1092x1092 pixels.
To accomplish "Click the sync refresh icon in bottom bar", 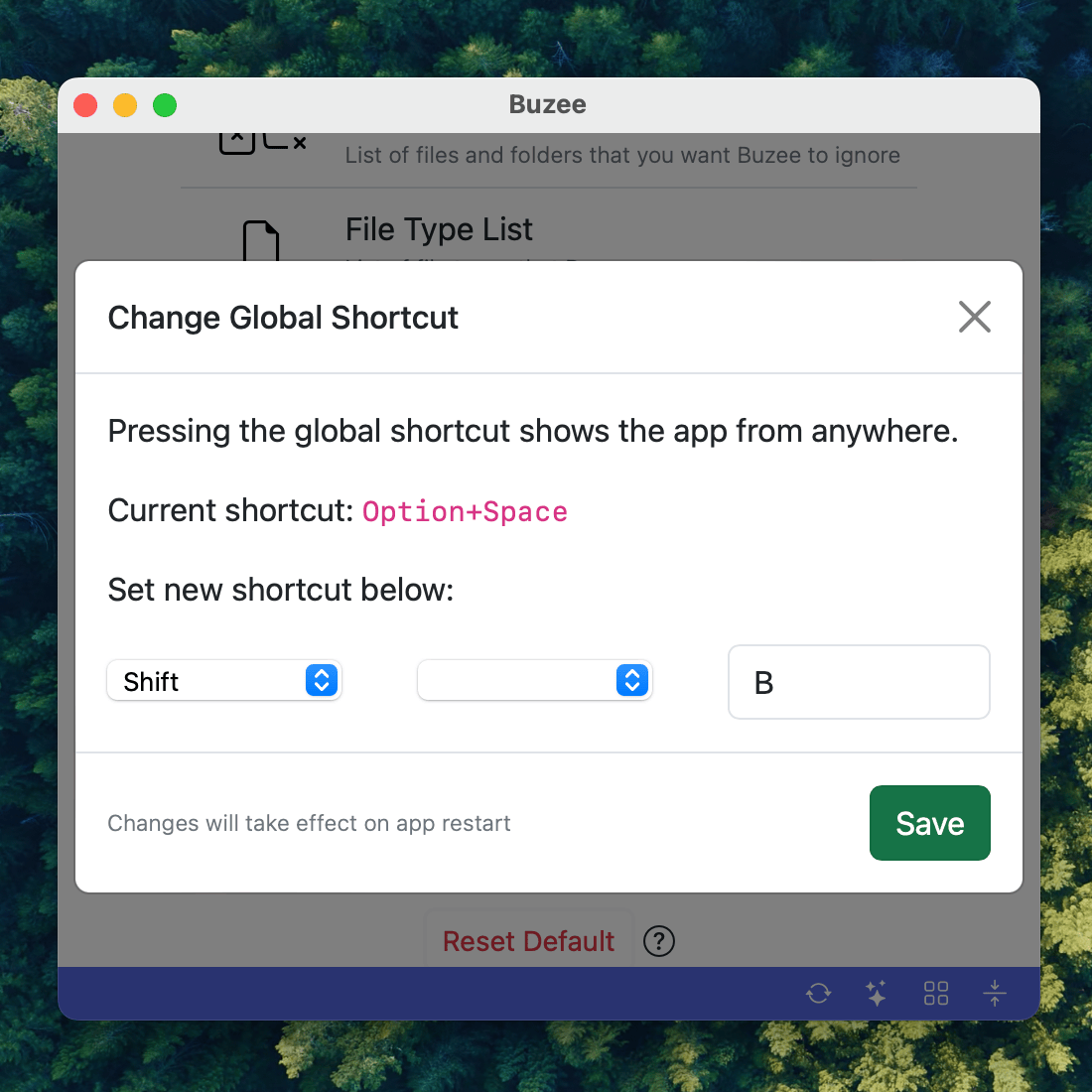I will click(818, 993).
